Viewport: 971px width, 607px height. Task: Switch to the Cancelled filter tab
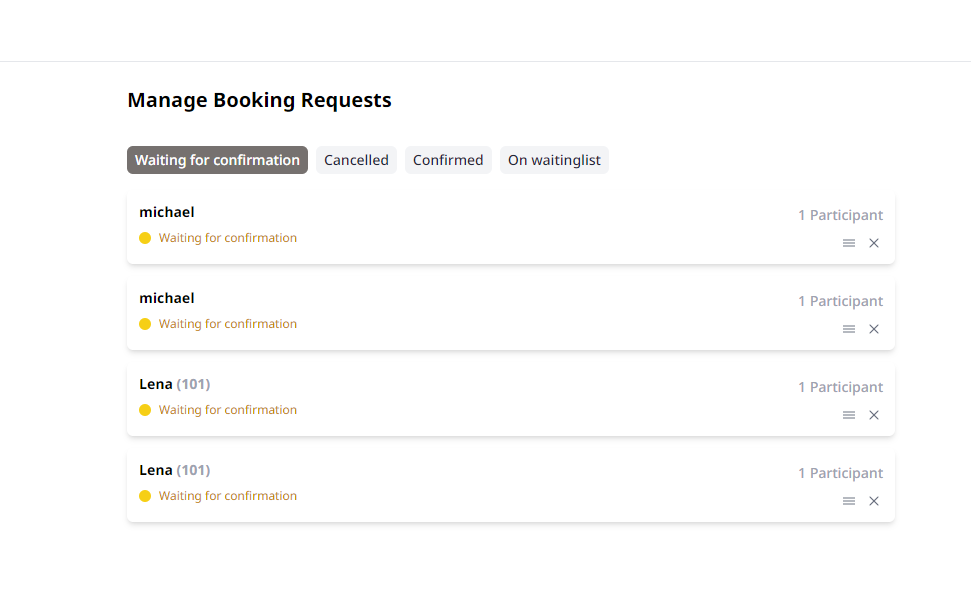356,160
